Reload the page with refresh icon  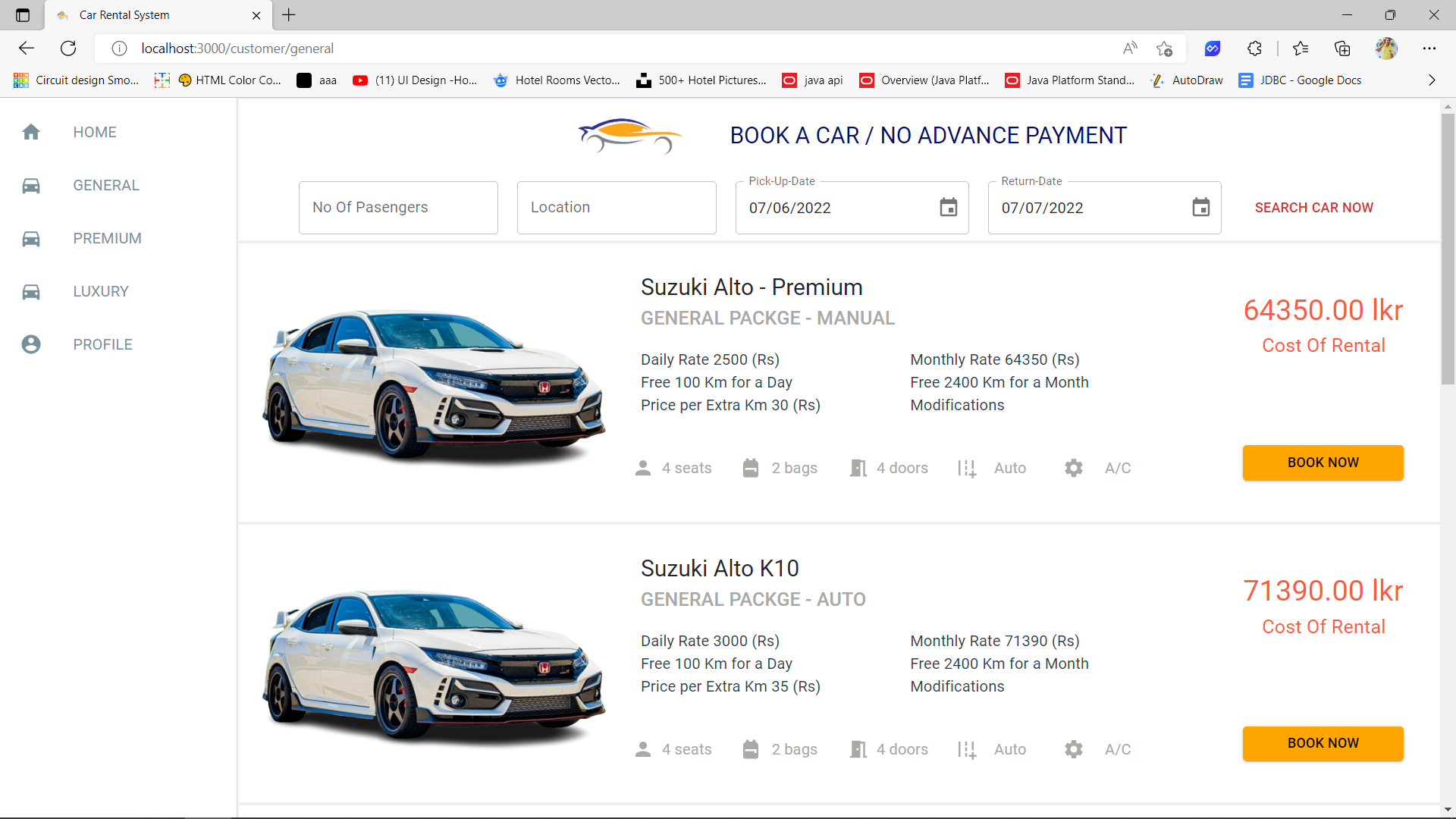(x=68, y=49)
